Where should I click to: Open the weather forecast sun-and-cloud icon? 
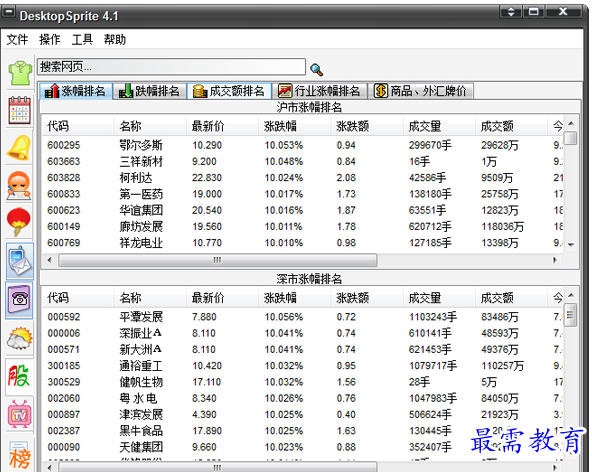[x=20, y=338]
